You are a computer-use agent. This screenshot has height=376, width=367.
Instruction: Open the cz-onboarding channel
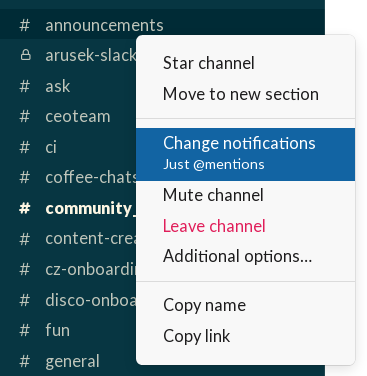coord(91,269)
